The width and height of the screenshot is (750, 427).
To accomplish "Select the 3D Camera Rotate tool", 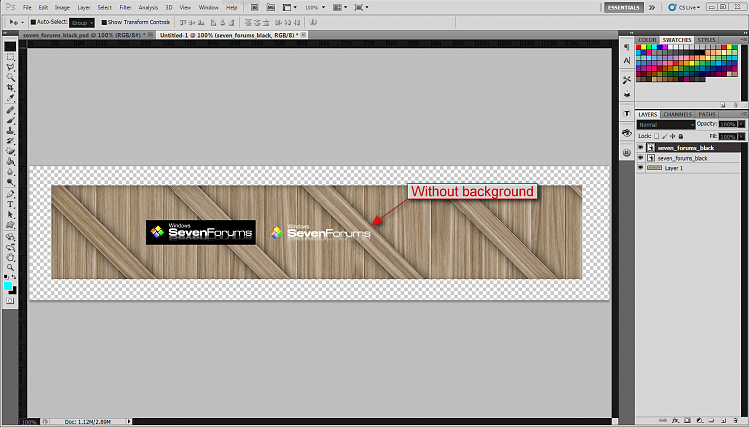I will pos(10,247).
